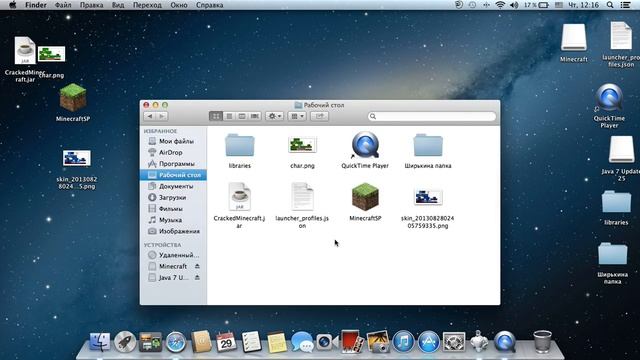The width and height of the screenshot is (640, 360).
Task: Open the Finder arrange-by dropdown
Action: (x=297, y=116)
